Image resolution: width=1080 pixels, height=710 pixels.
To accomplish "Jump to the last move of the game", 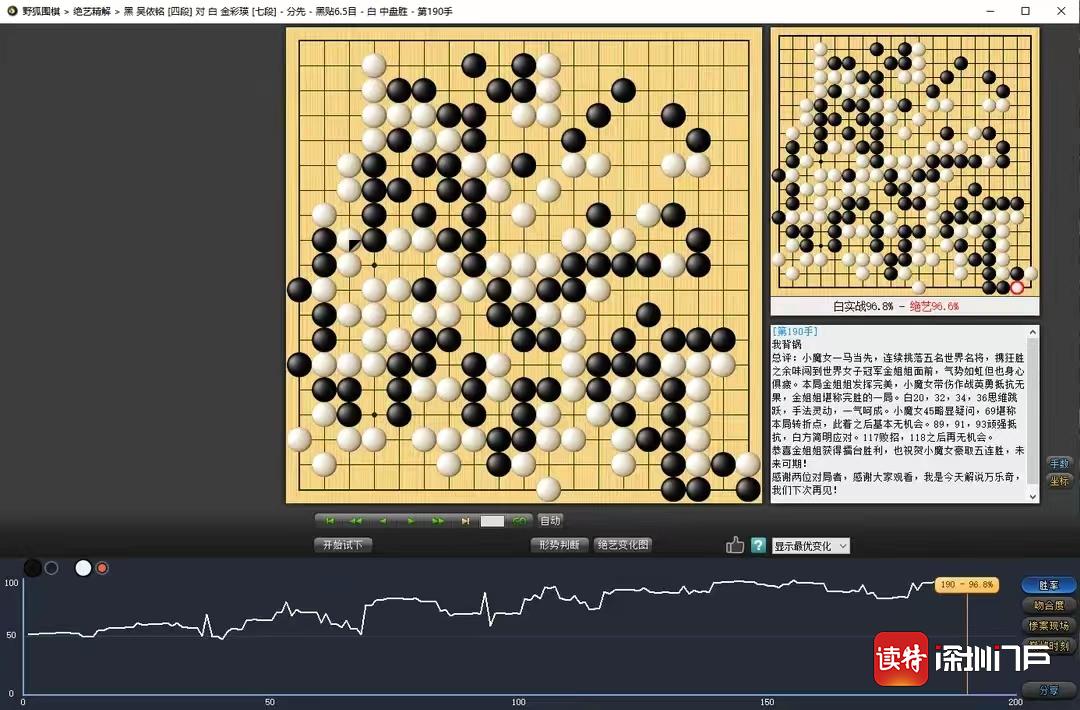I will point(465,521).
